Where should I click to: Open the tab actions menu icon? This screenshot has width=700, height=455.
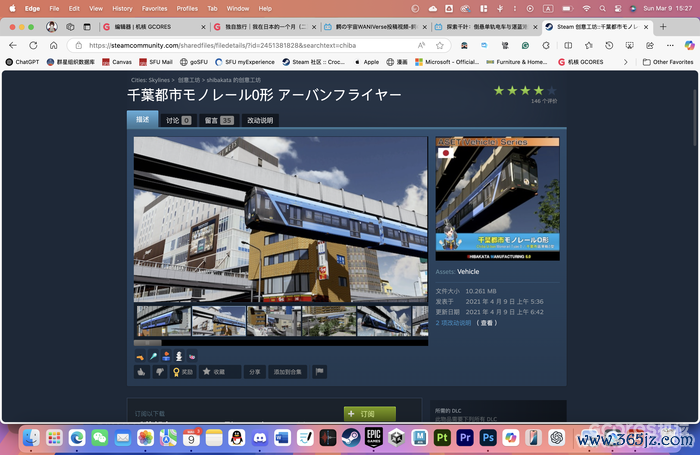[87, 27]
